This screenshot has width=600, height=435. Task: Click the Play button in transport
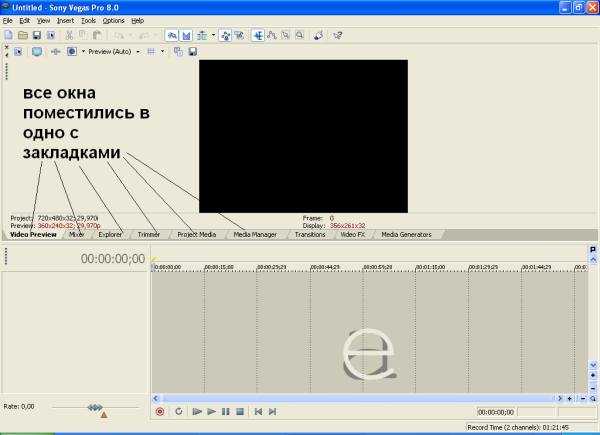pos(211,412)
